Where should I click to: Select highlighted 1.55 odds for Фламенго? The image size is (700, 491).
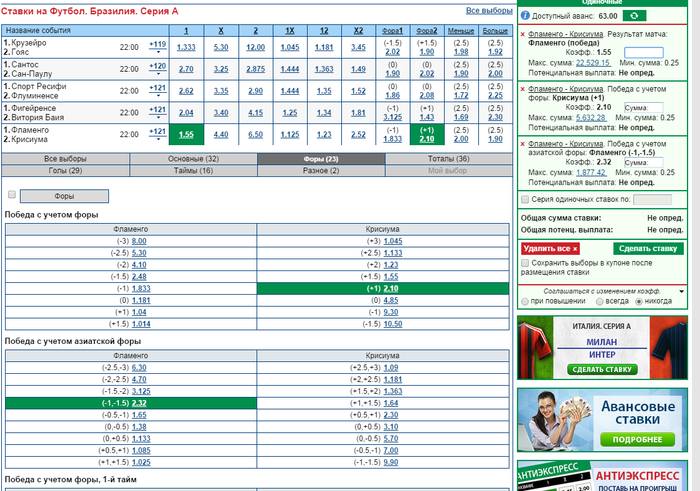coord(186,134)
